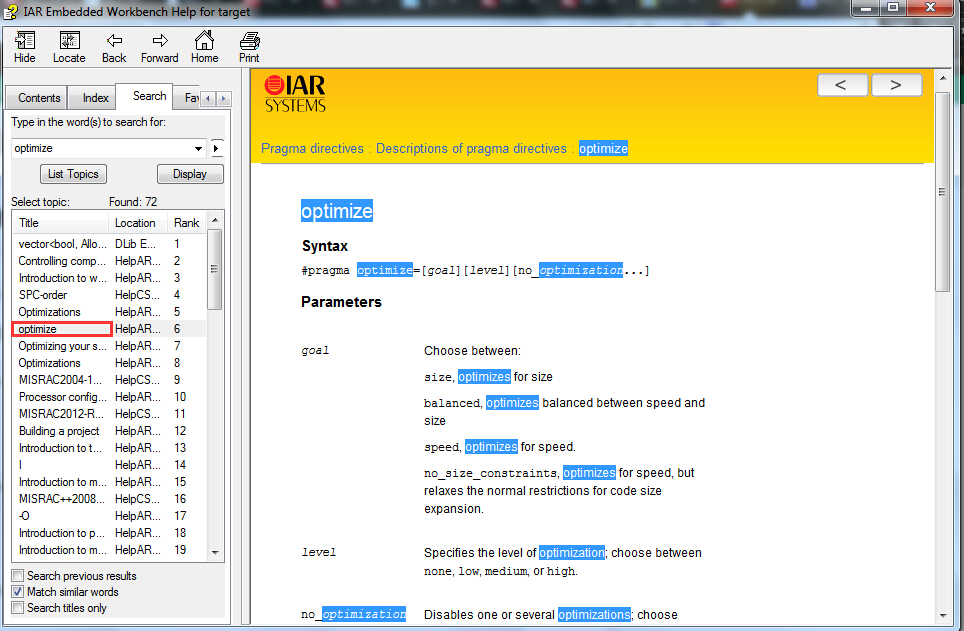Click the Print icon
This screenshot has width=964, height=631.
pos(249,41)
